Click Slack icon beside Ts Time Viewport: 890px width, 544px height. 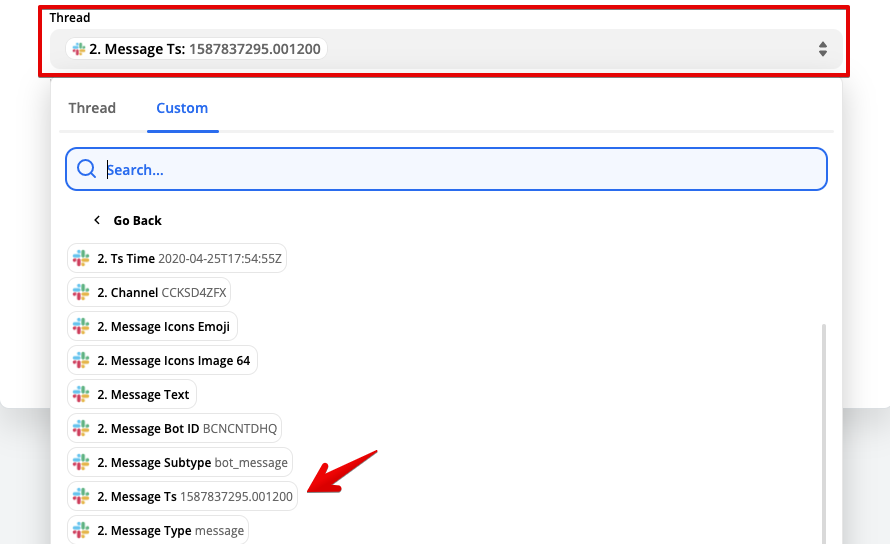(81, 258)
